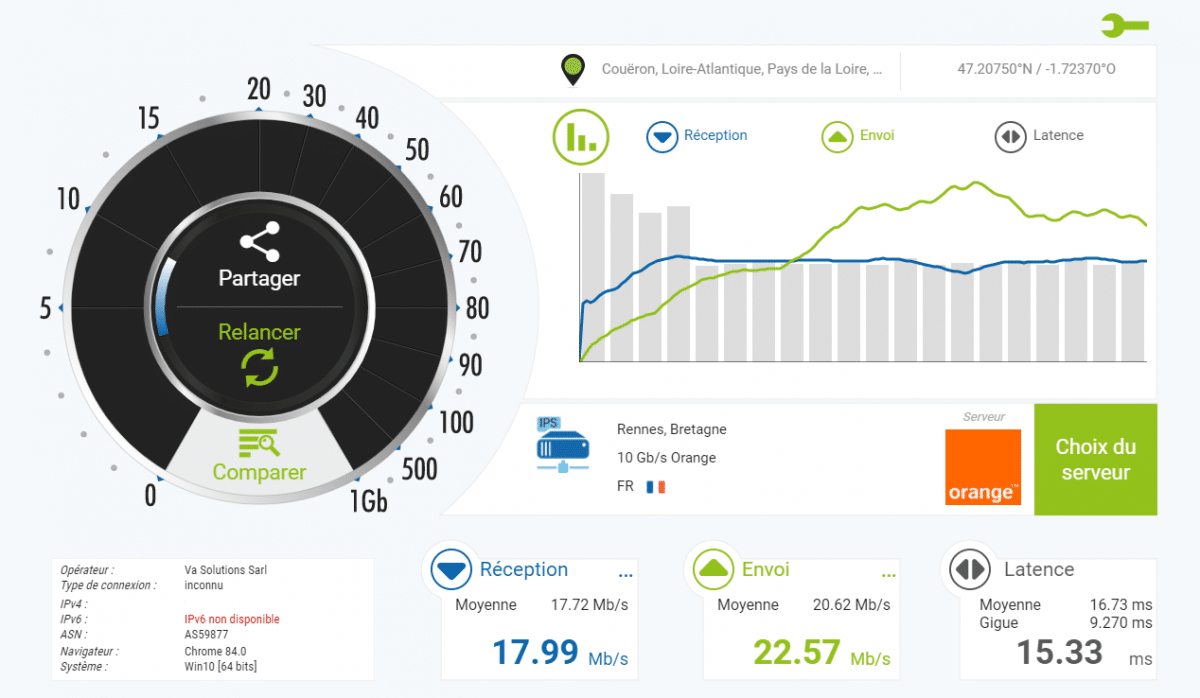
Task: Click the blue Réception down-arrow icon
Action: 451,570
